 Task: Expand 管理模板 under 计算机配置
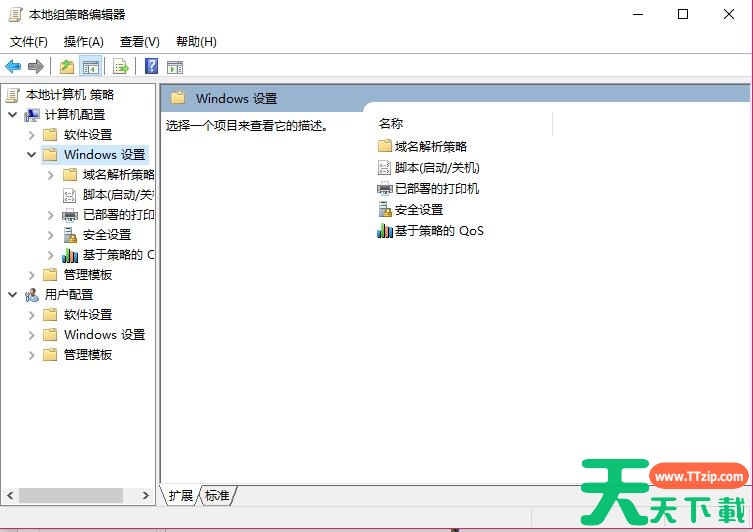31,275
